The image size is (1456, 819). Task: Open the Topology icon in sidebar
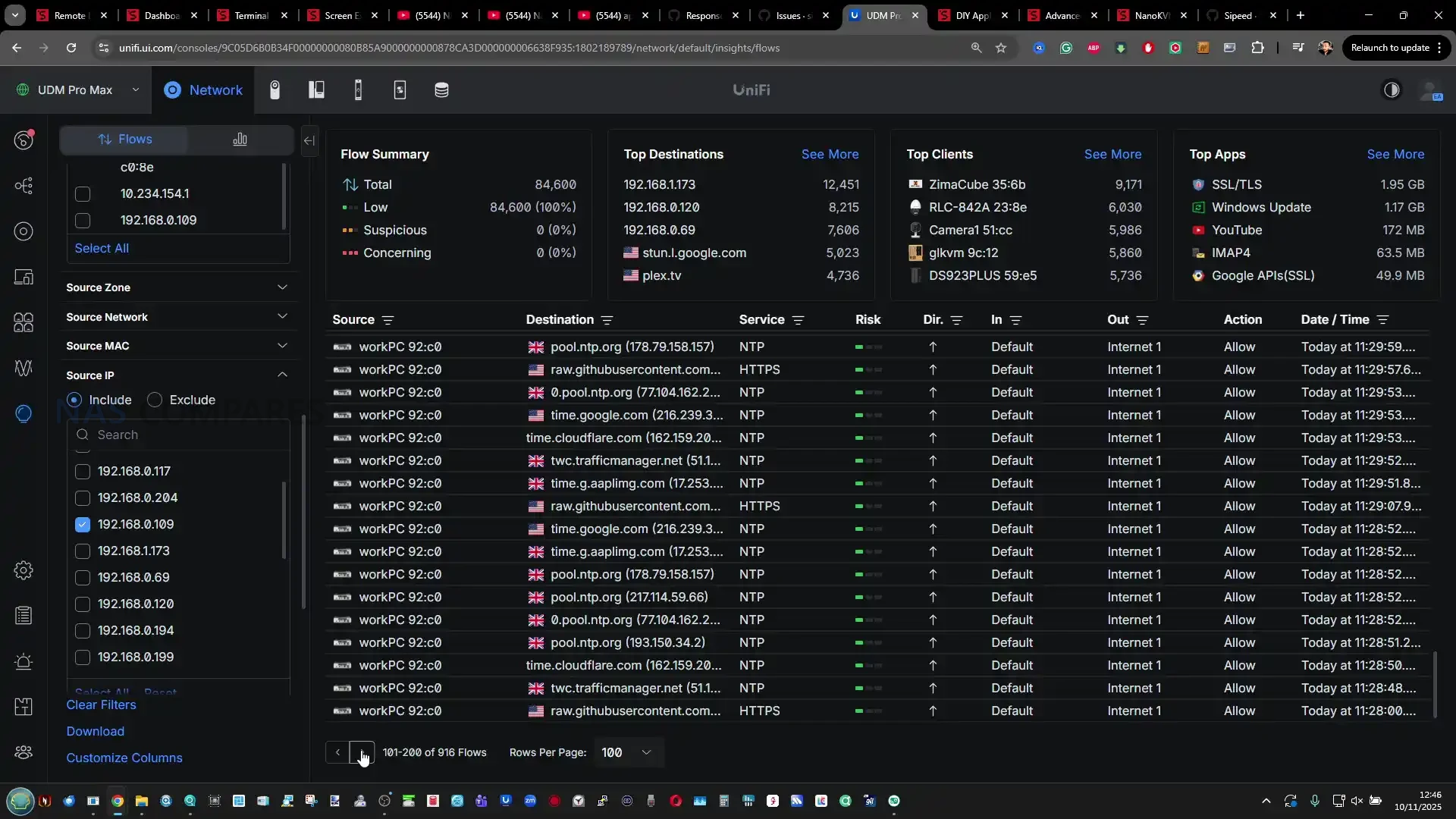point(24,186)
